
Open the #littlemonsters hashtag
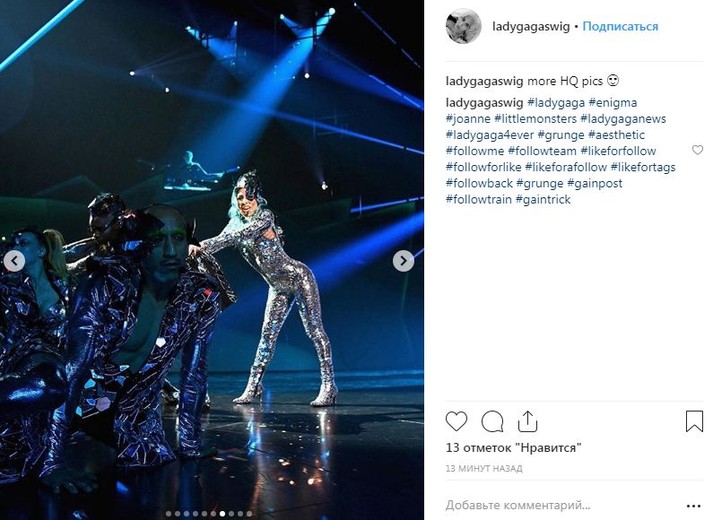pyautogui.click(x=535, y=119)
